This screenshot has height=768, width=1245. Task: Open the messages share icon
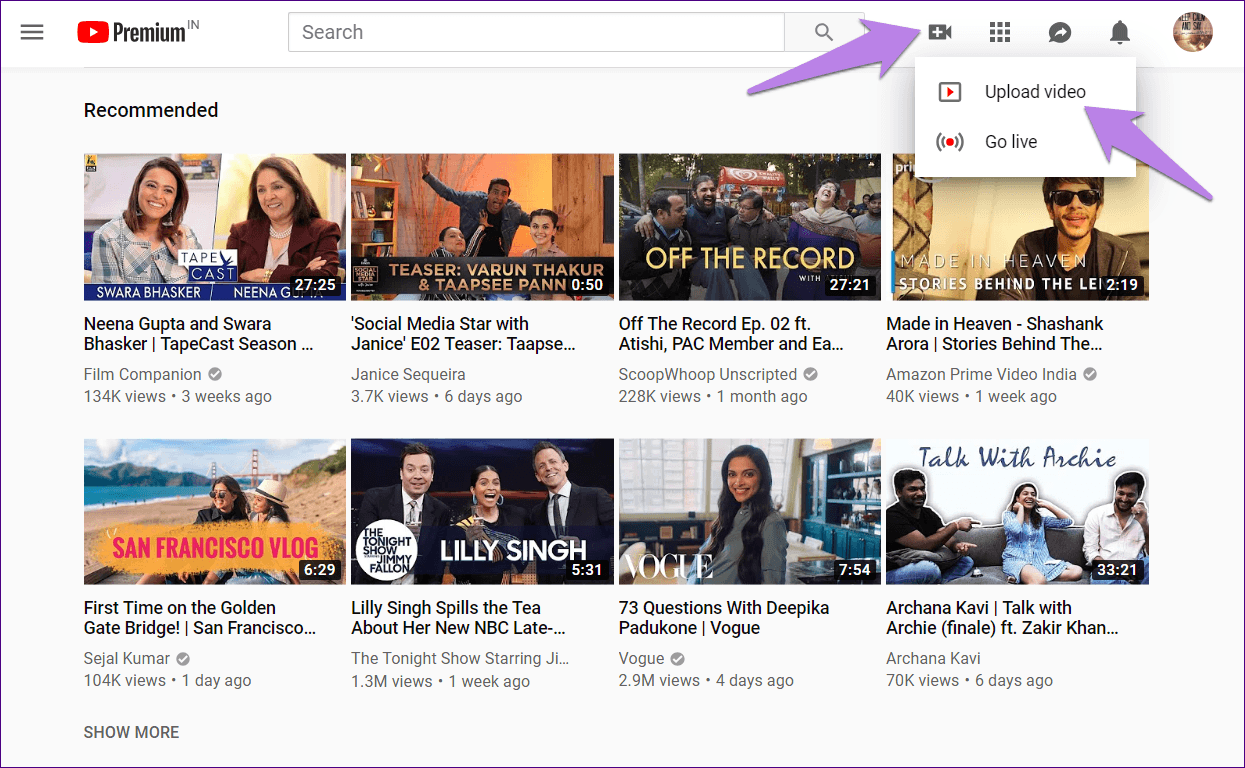[1060, 32]
